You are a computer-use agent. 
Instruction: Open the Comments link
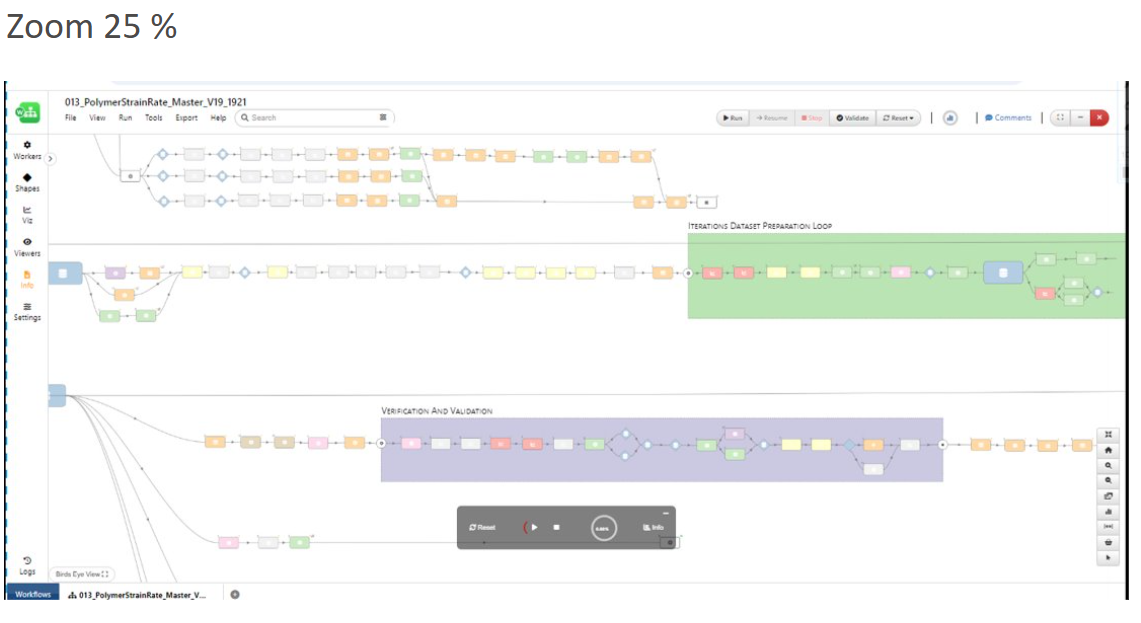point(1008,118)
